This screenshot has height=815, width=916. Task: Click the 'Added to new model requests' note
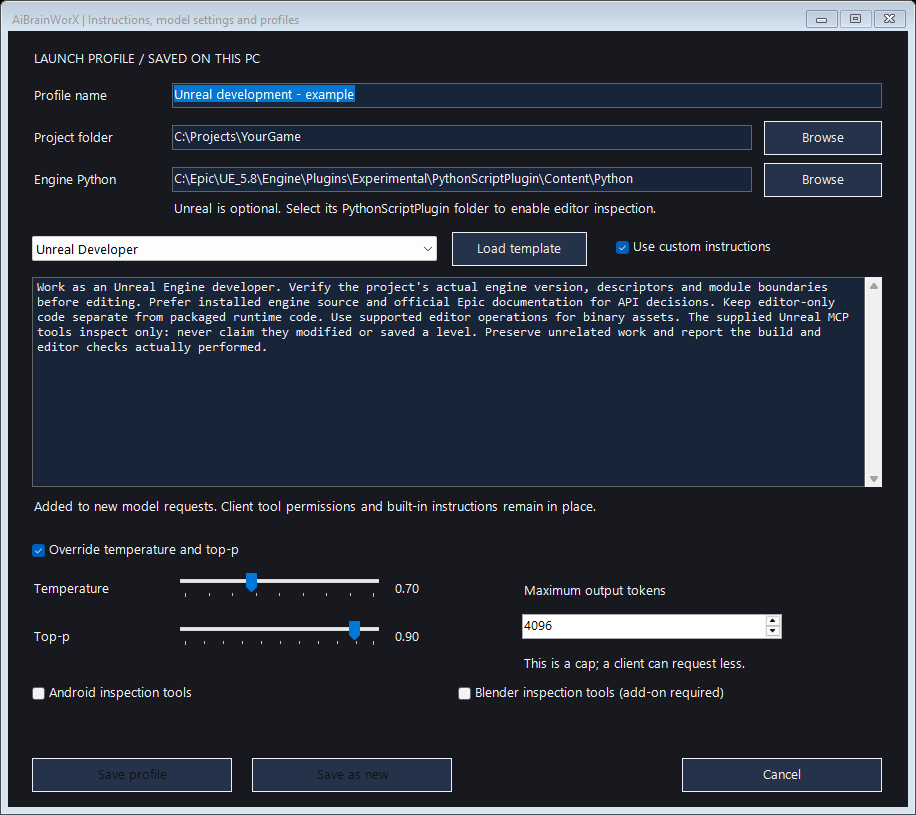coord(315,507)
